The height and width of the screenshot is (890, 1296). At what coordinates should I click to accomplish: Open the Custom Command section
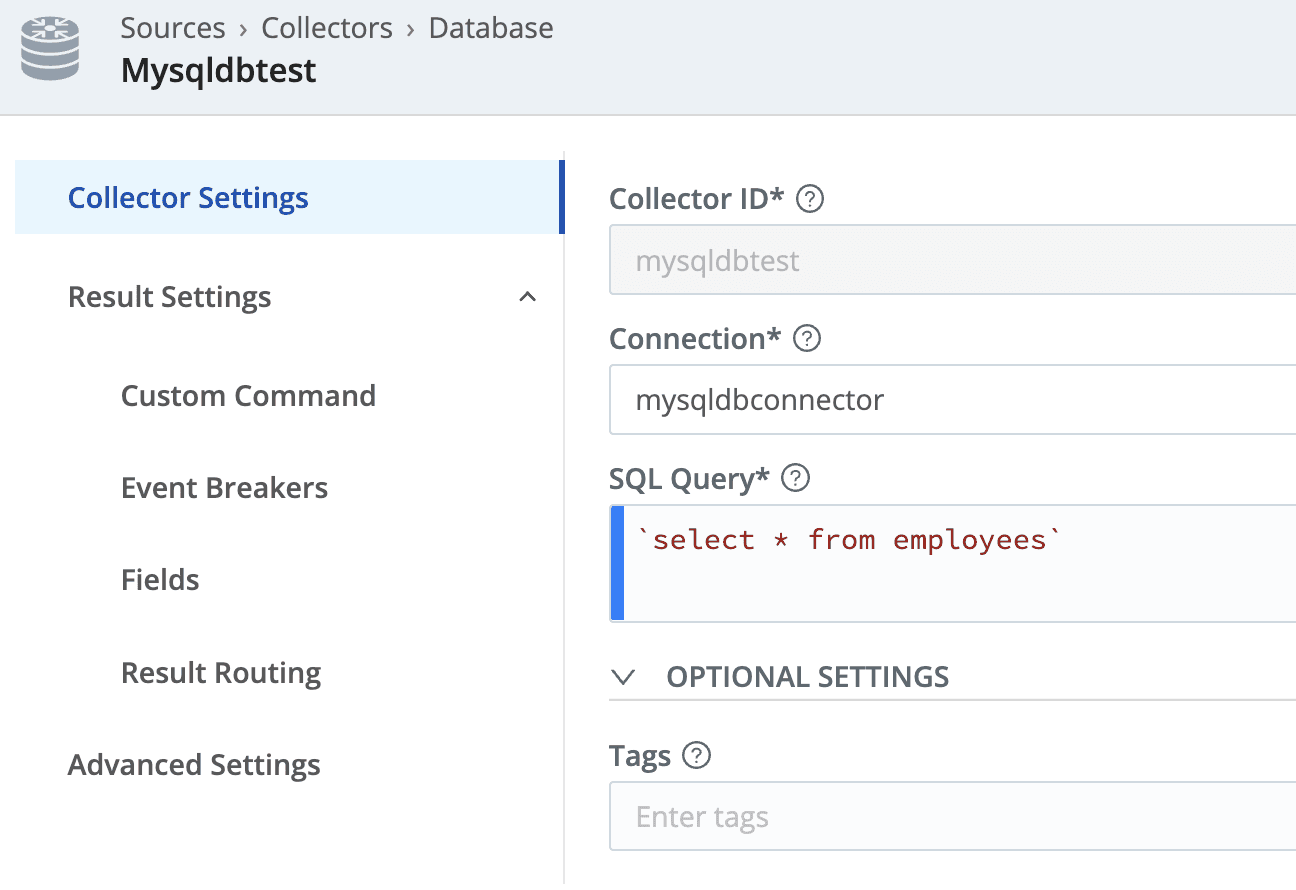coord(248,396)
